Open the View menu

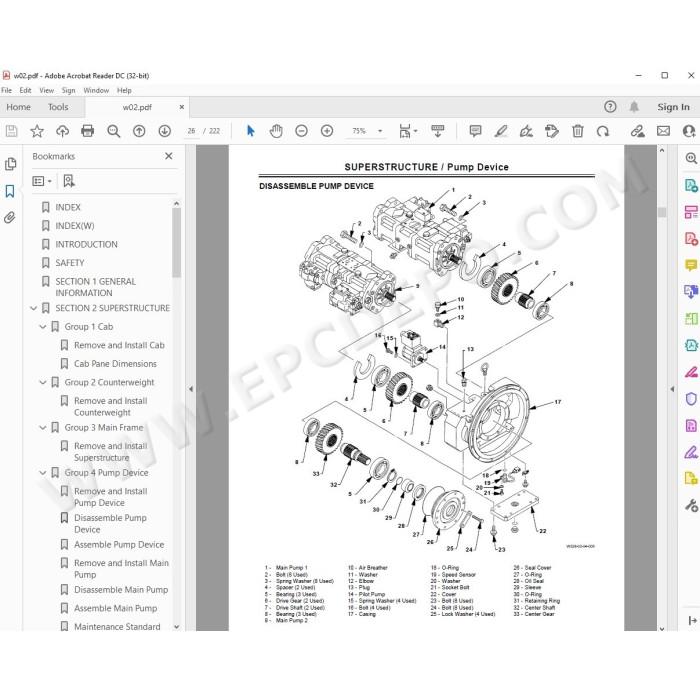point(46,90)
